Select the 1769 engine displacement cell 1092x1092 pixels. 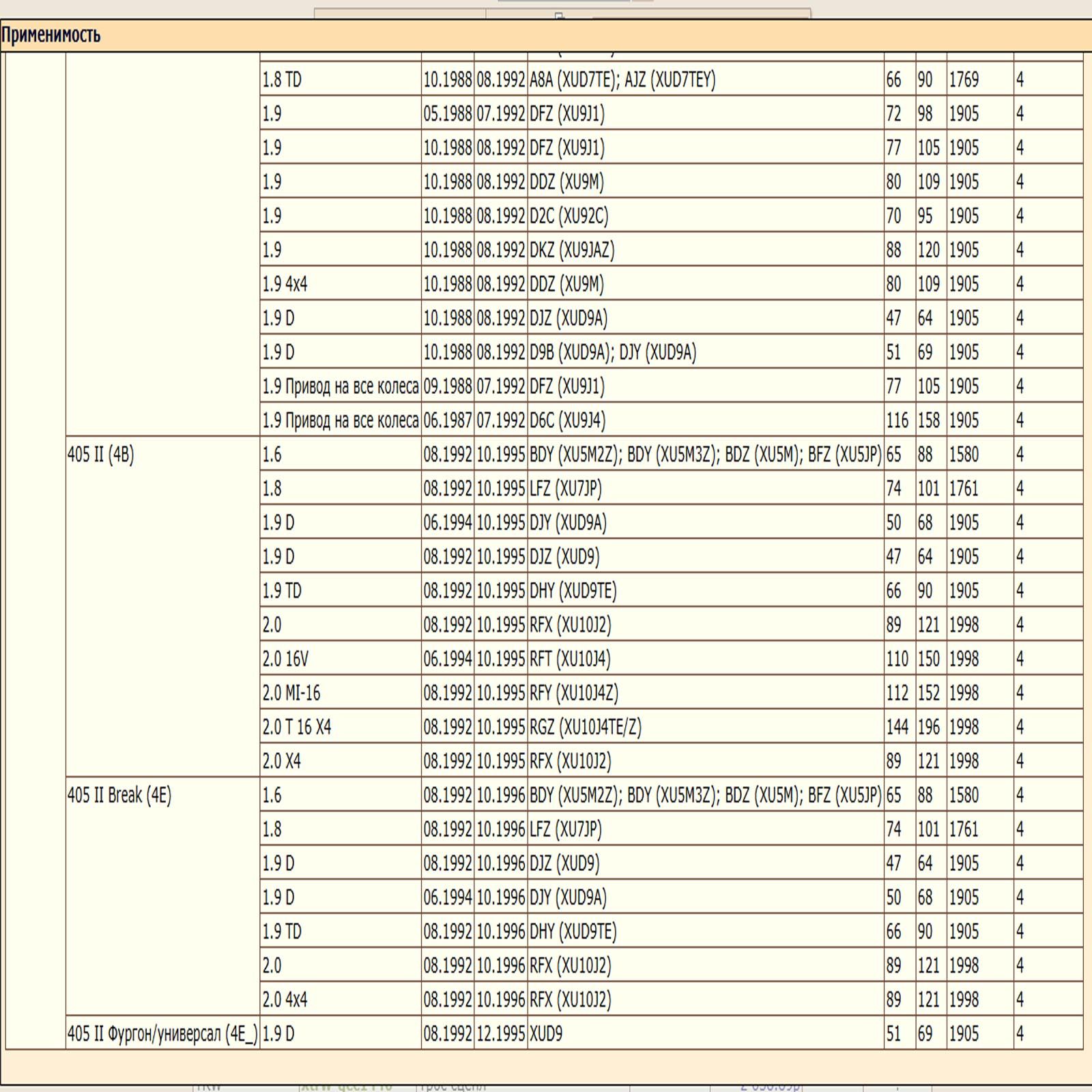pyautogui.click(x=964, y=80)
